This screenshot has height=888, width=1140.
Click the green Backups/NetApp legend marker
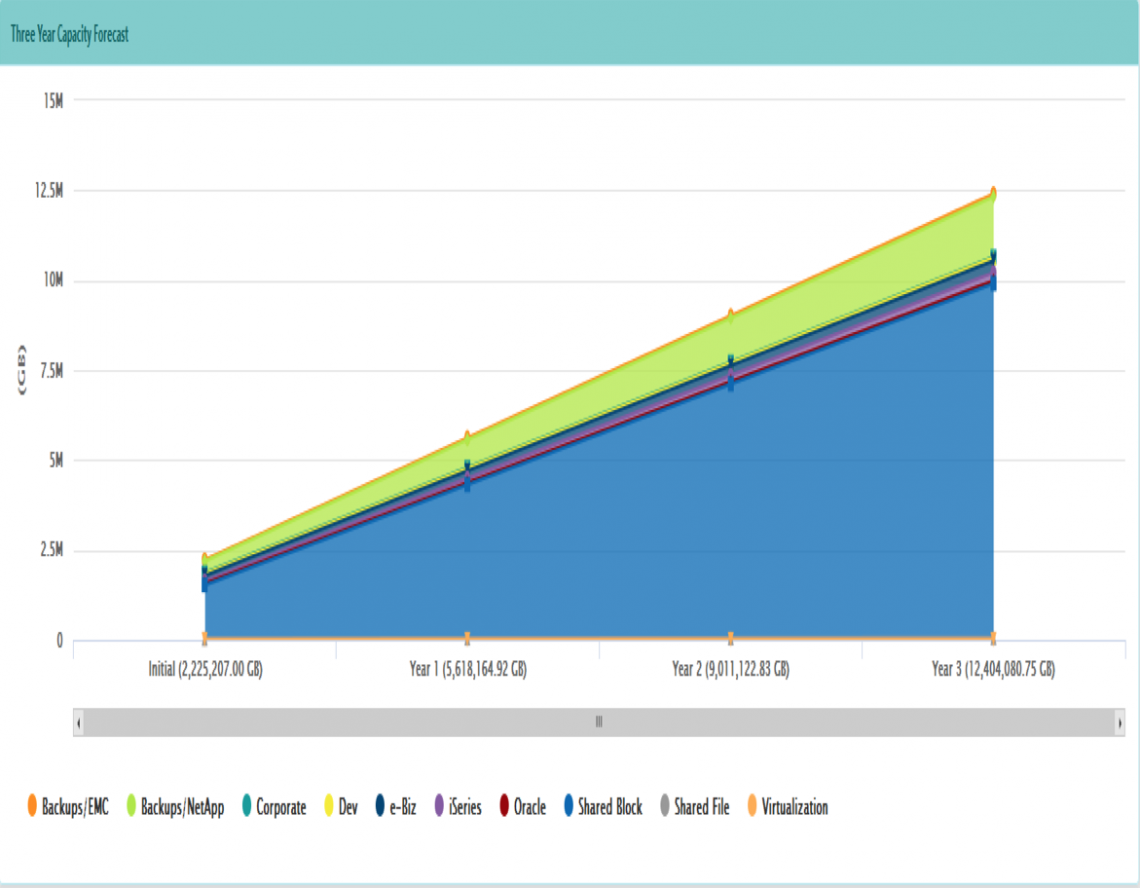(130, 806)
